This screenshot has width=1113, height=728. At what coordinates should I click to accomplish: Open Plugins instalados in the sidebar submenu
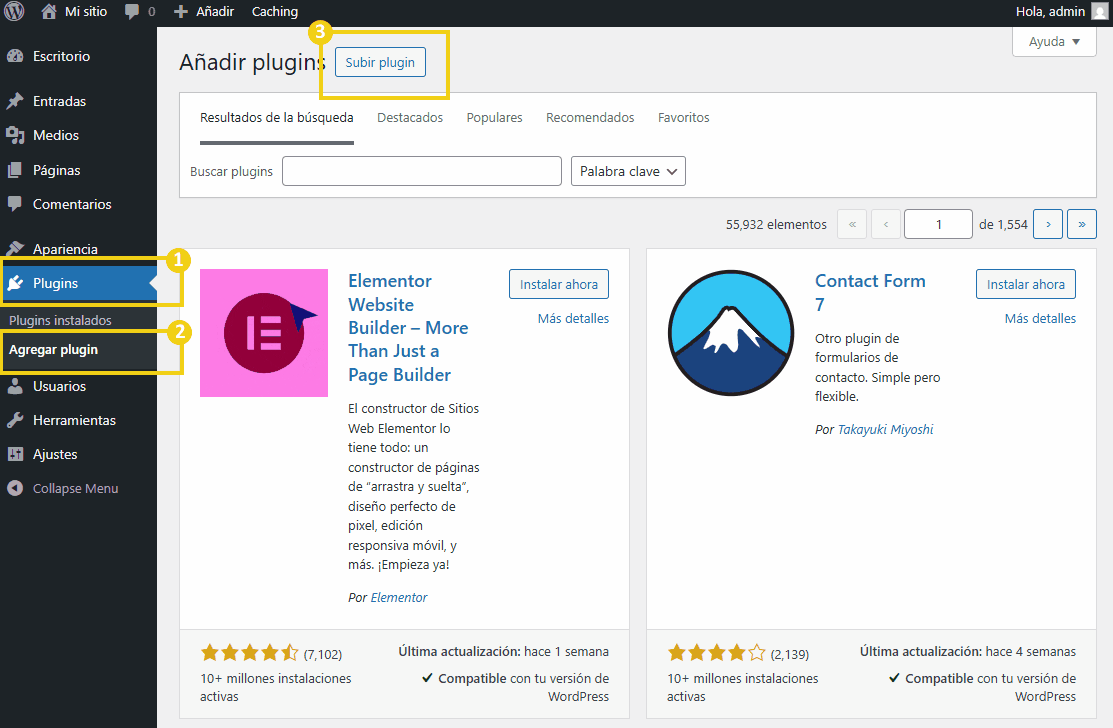[x=60, y=320]
